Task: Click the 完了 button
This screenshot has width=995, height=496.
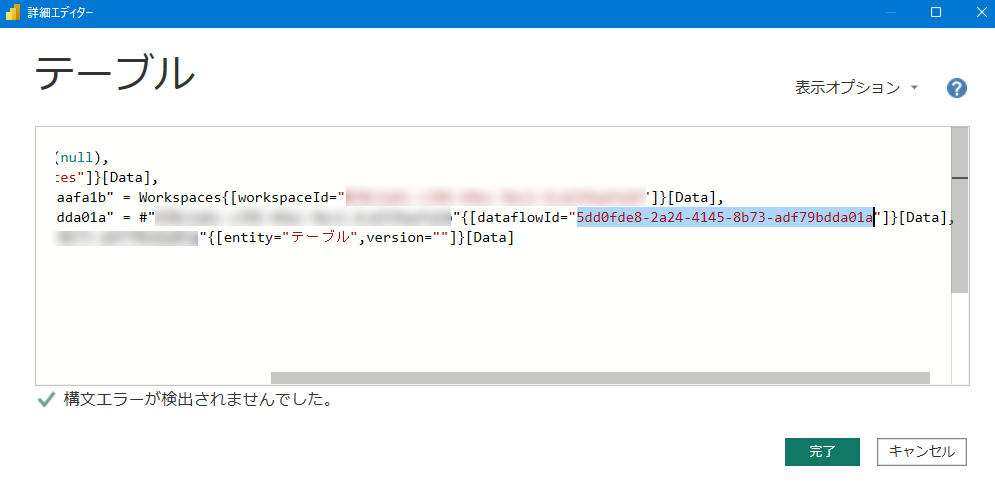Action: point(822,452)
